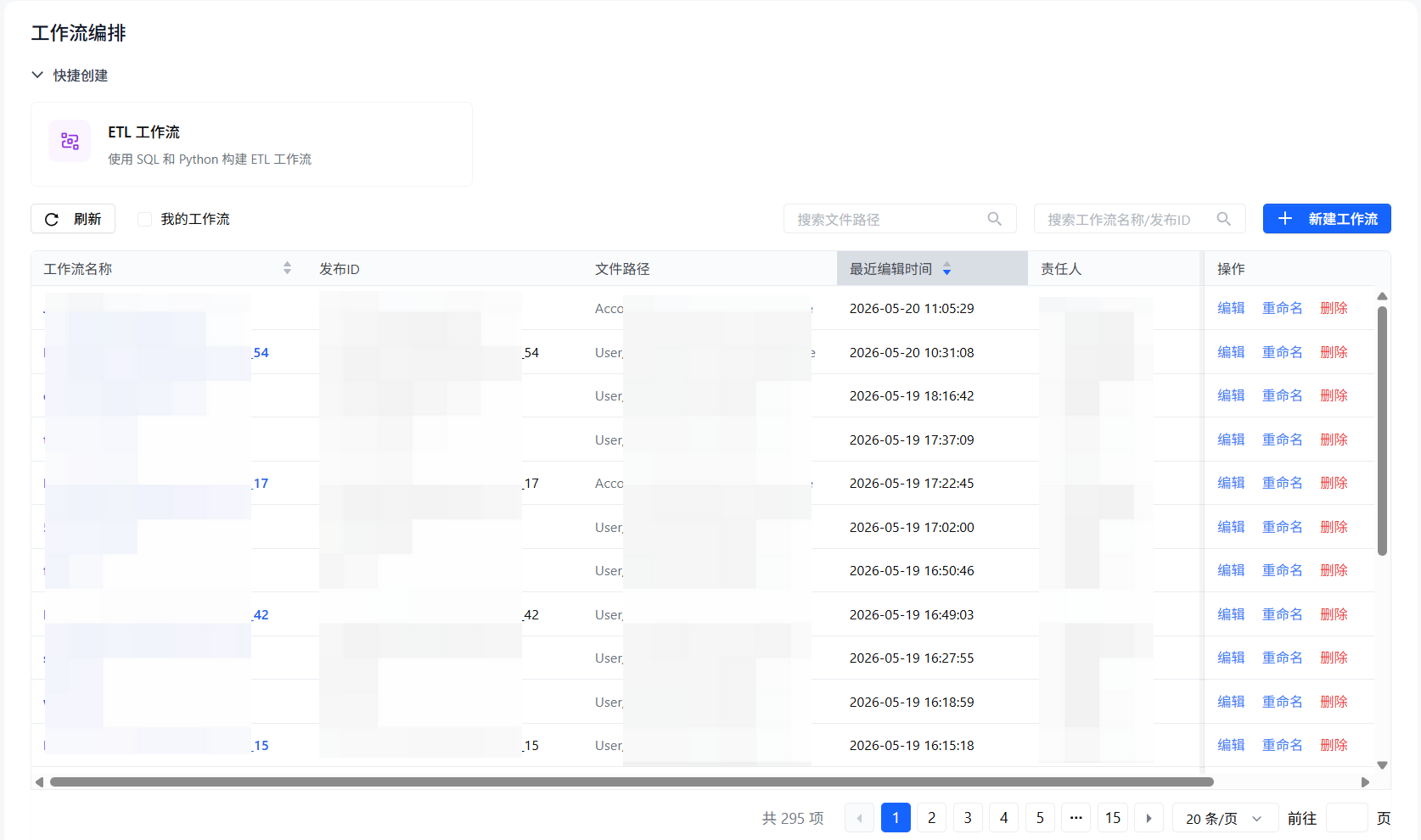Click the workflow name search magnifier icon
Viewport: 1421px width, 840px height.
(1224, 219)
